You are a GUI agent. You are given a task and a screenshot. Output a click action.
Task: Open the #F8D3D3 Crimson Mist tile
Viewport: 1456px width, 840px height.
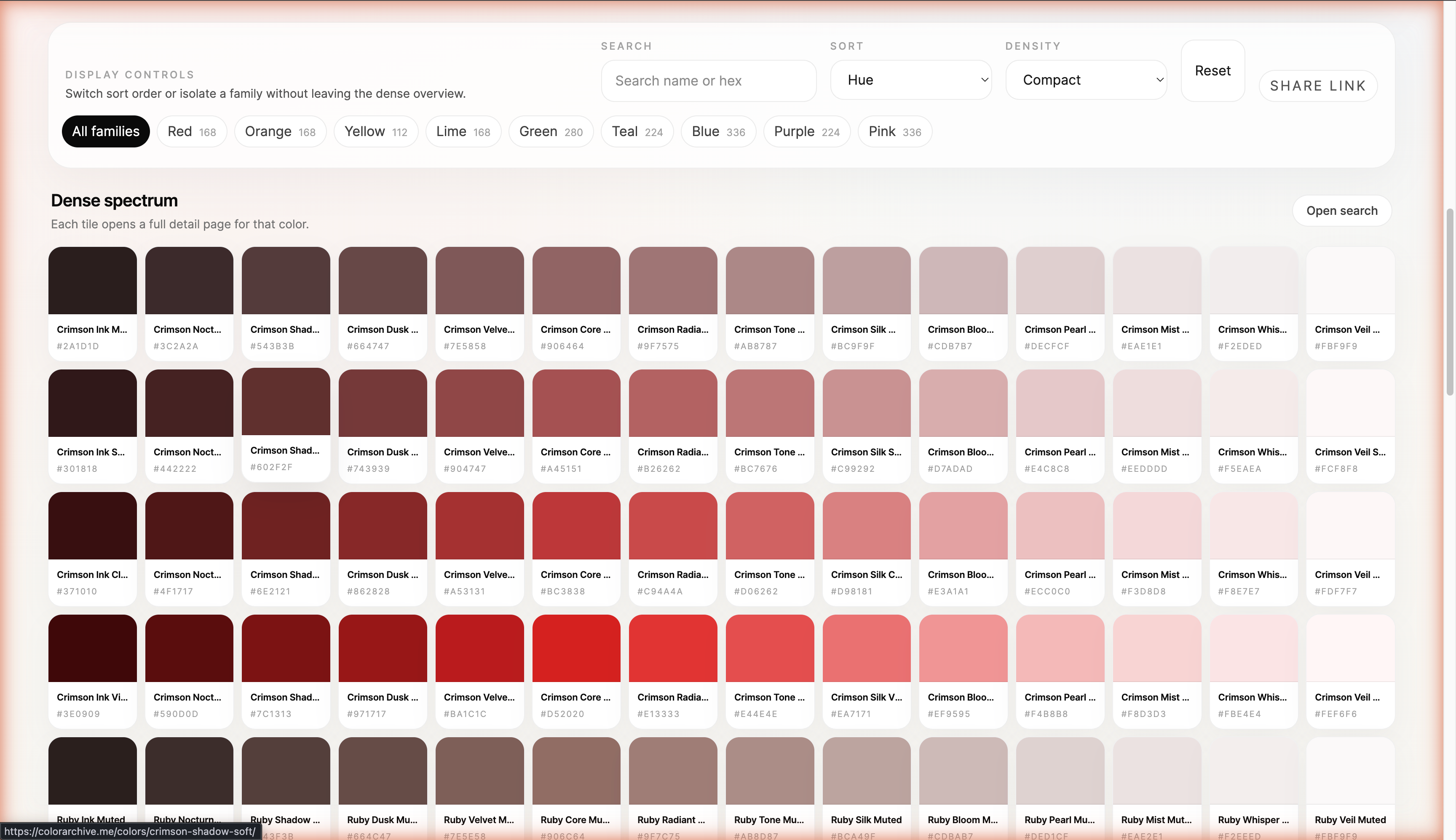click(1156, 671)
